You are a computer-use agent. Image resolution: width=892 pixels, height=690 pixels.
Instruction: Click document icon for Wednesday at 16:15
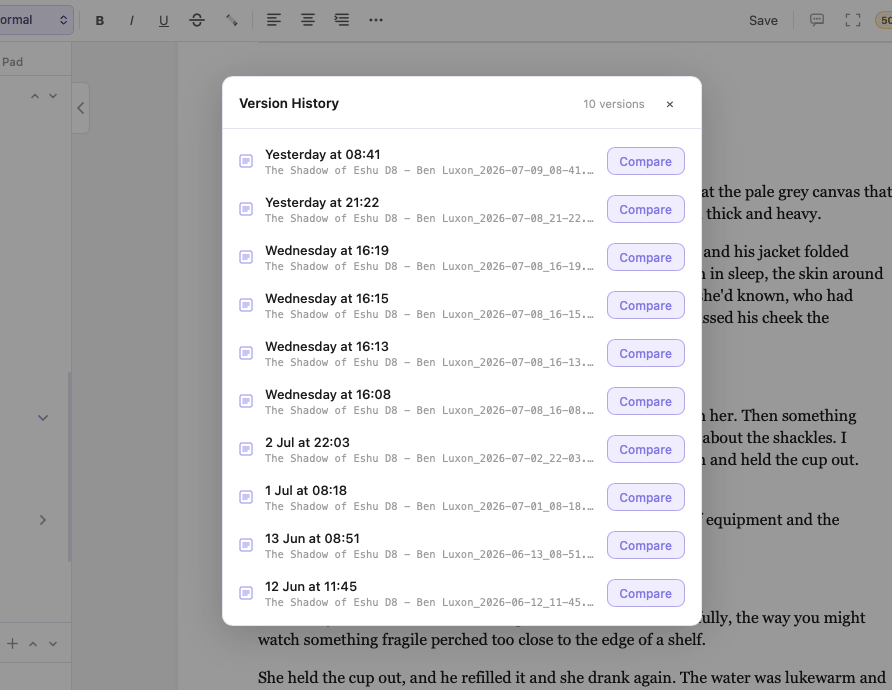(246, 305)
